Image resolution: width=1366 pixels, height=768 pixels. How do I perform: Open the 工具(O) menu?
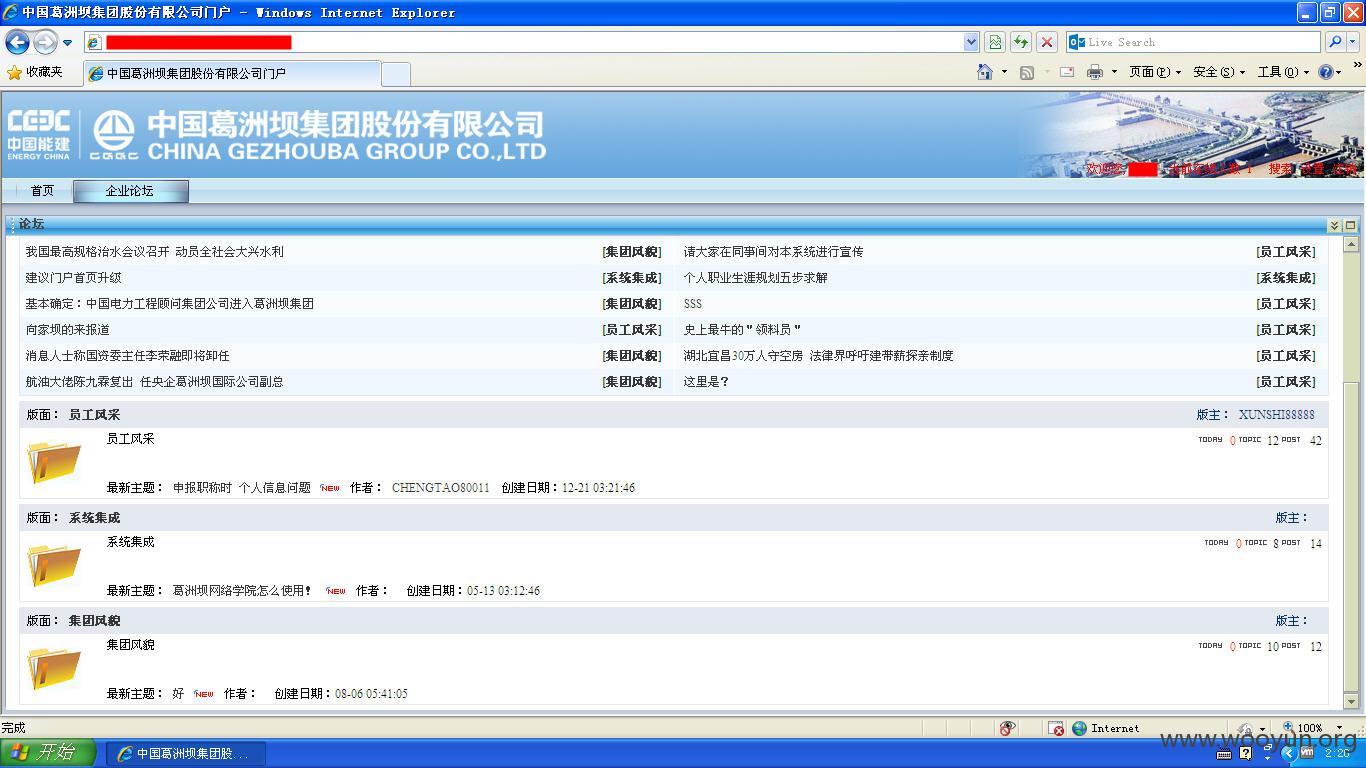click(1283, 72)
